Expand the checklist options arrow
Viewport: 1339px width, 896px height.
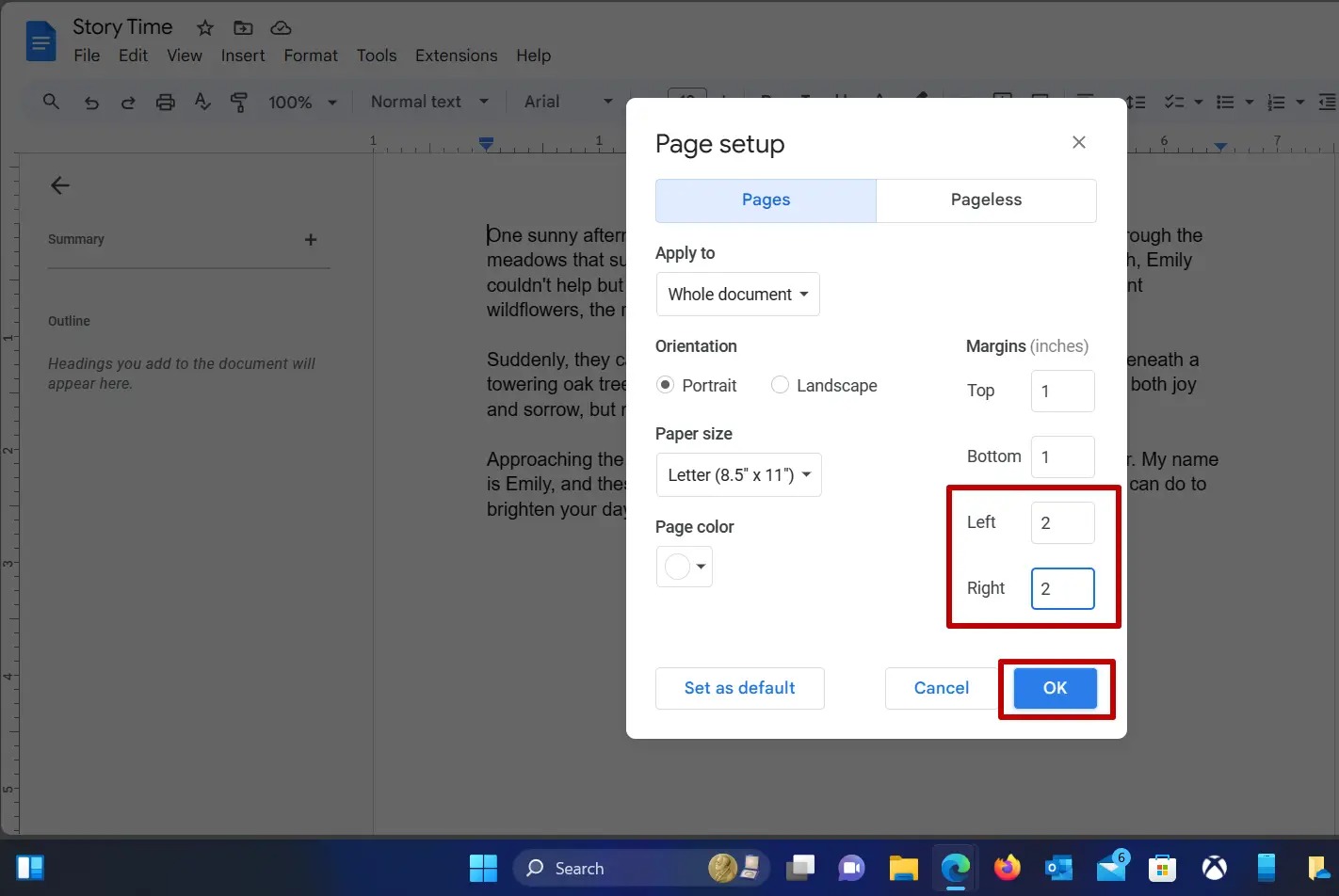click(x=1199, y=102)
